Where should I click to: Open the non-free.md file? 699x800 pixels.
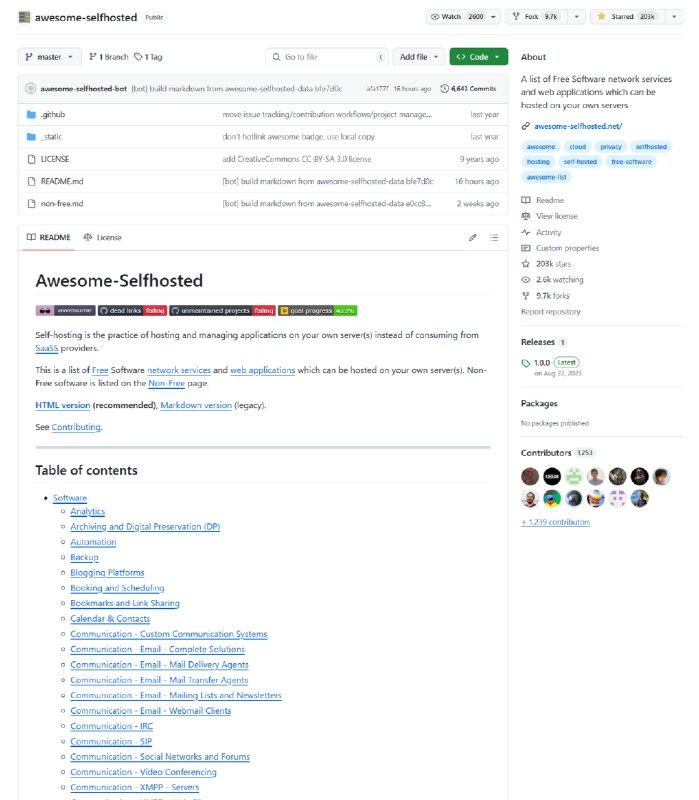click(62, 204)
